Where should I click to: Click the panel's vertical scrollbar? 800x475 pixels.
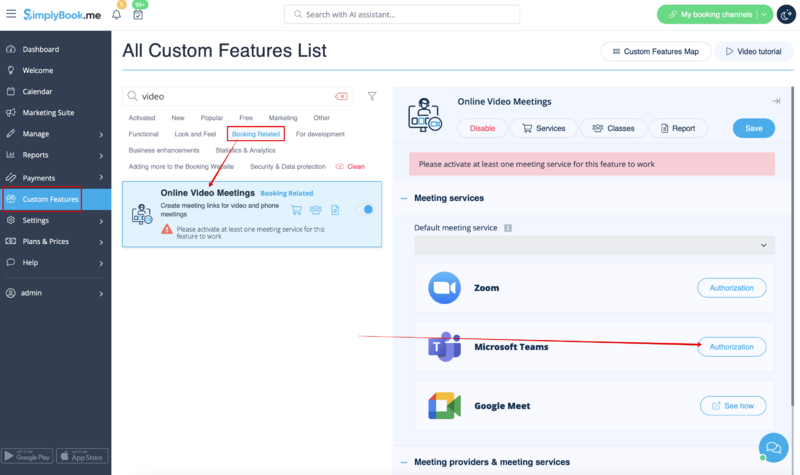(792, 245)
